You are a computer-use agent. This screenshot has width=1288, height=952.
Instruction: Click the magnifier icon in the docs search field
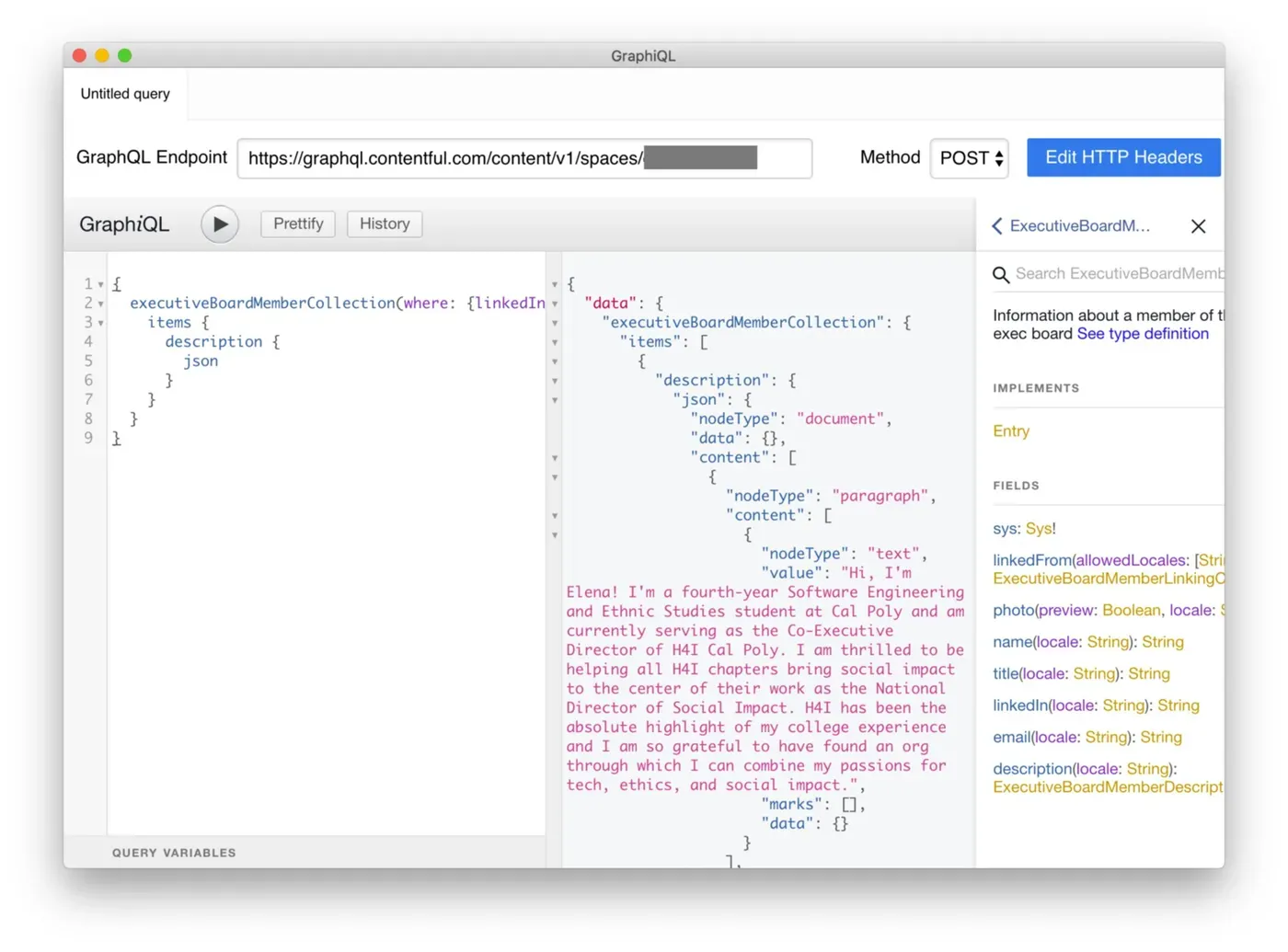[x=1002, y=274]
